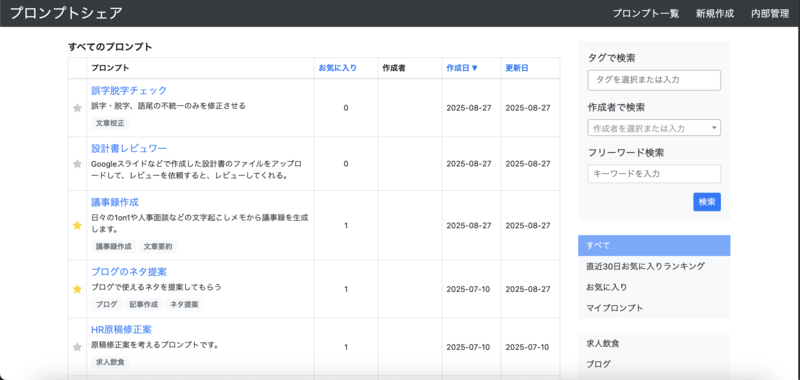The image size is (800, 380).
Task: Open the HR原稿修正案 prompt link
Action: (x=121, y=330)
